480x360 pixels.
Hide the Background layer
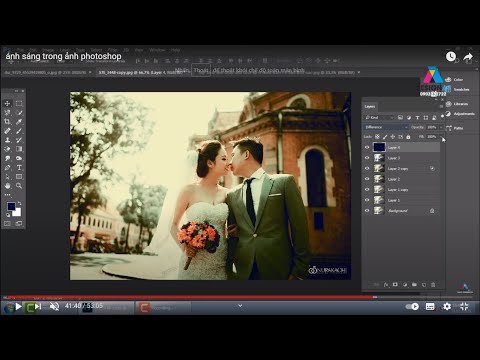pyautogui.click(x=367, y=211)
